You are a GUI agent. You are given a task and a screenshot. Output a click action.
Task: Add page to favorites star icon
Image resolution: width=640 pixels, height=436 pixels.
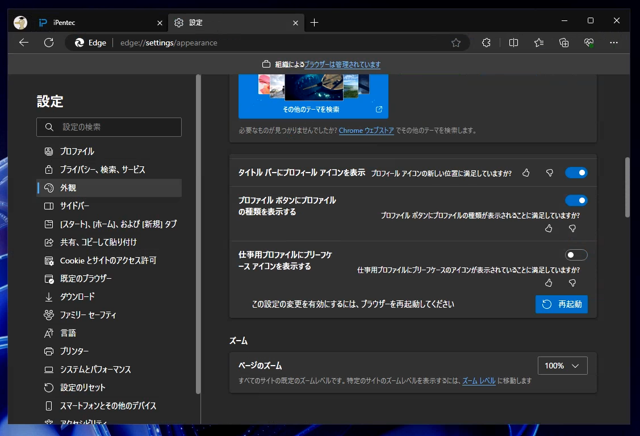pyautogui.click(x=456, y=42)
